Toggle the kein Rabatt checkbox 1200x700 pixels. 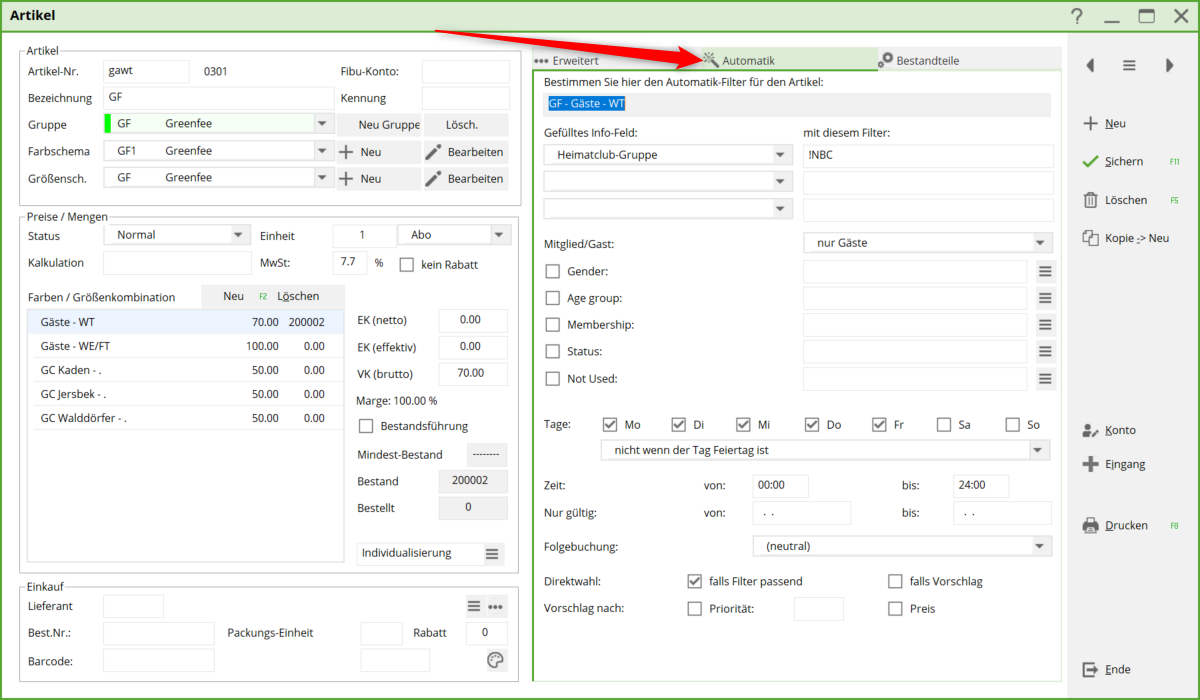tap(407, 265)
